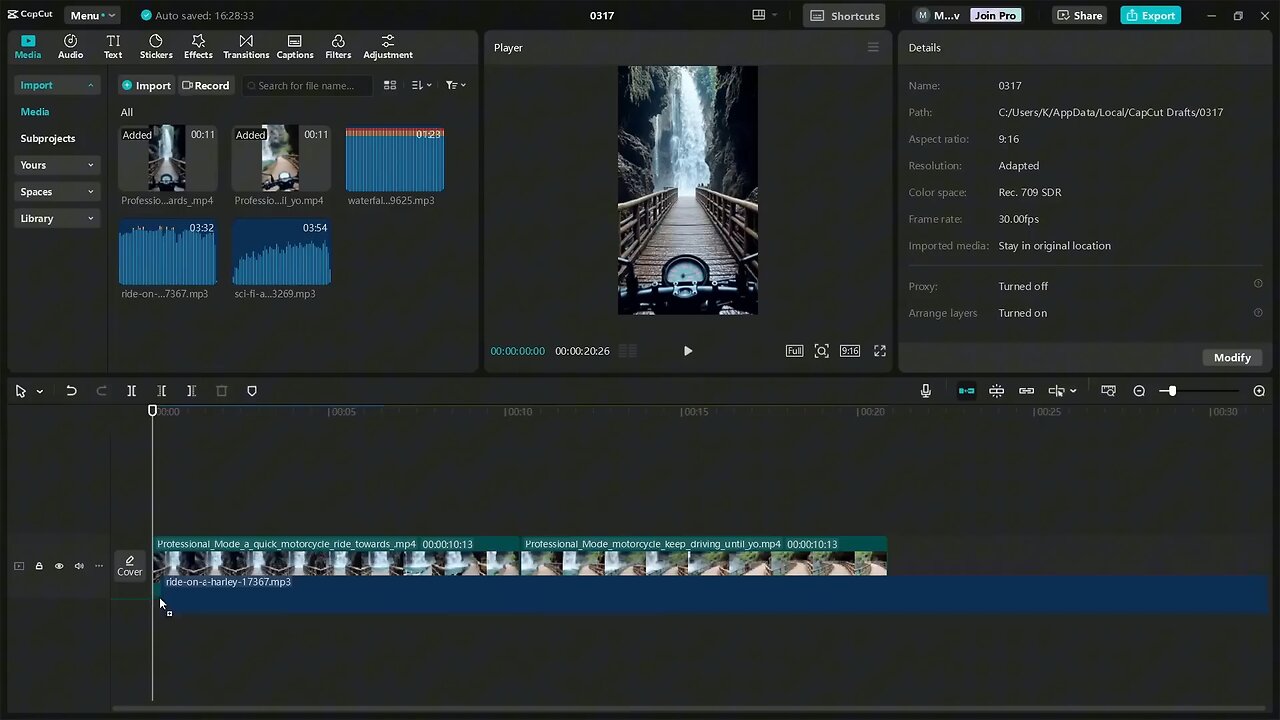Open the Stickers tab
The image size is (1280, 720).
pyautogui.click(x=156, y=47)
